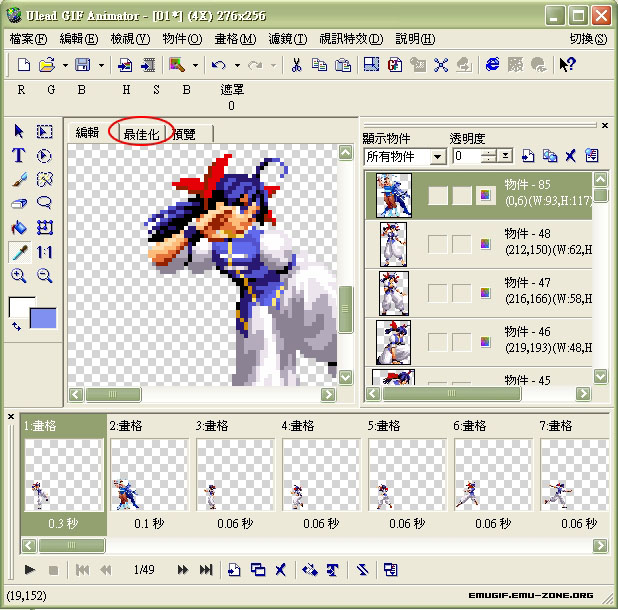Expand the Open file dropdown arrow
The width and height of the screenshot is (618, 610).
(65, 65)
